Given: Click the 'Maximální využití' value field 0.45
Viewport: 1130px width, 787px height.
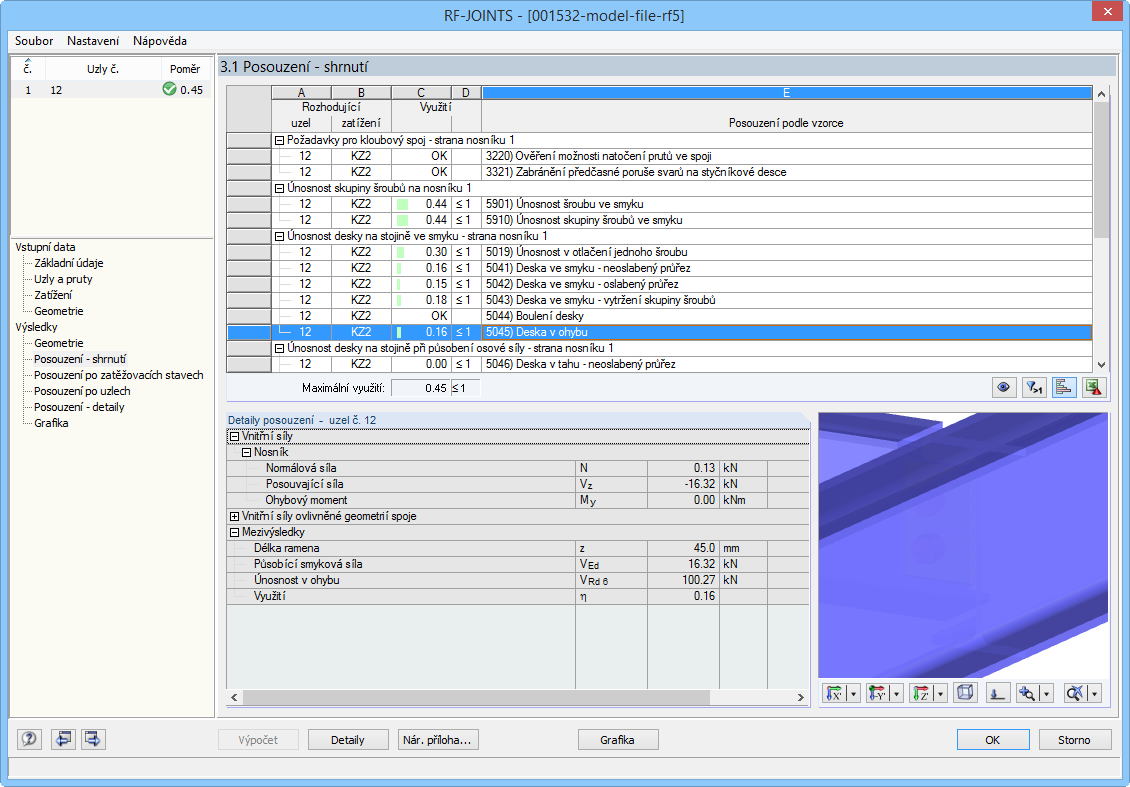Looking at the screenshot, I should (x=421, y=388).
